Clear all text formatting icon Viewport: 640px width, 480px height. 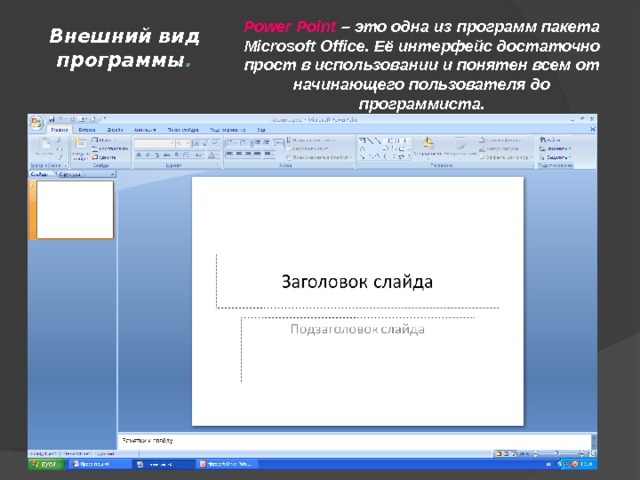point(216,143)
